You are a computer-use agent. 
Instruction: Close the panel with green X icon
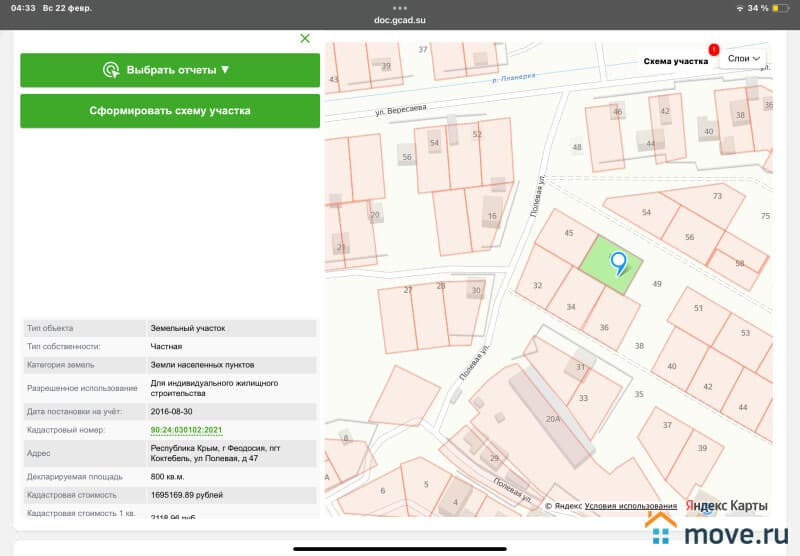(x=305, y=38)
